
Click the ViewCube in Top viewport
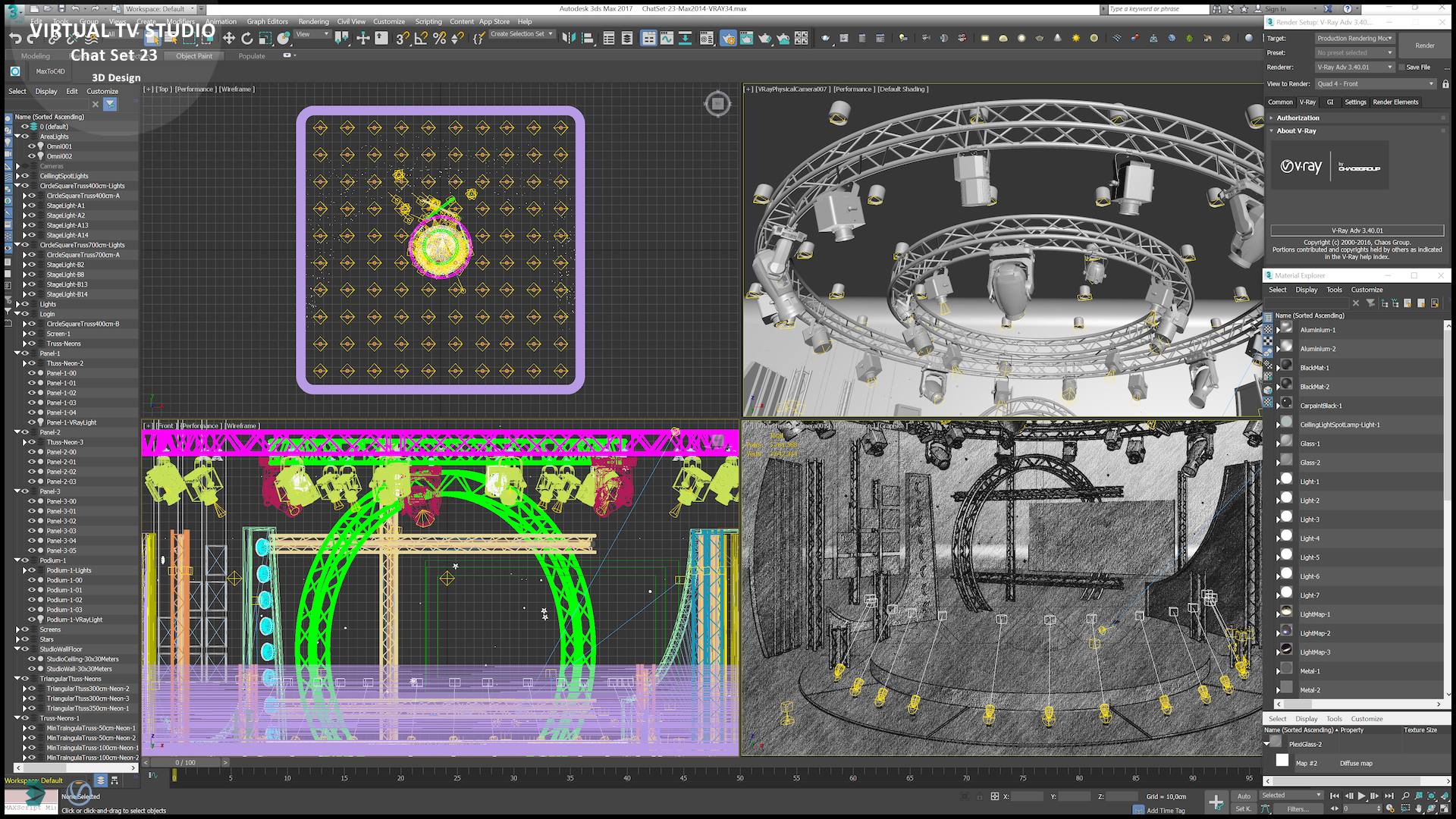coord(717,104)
